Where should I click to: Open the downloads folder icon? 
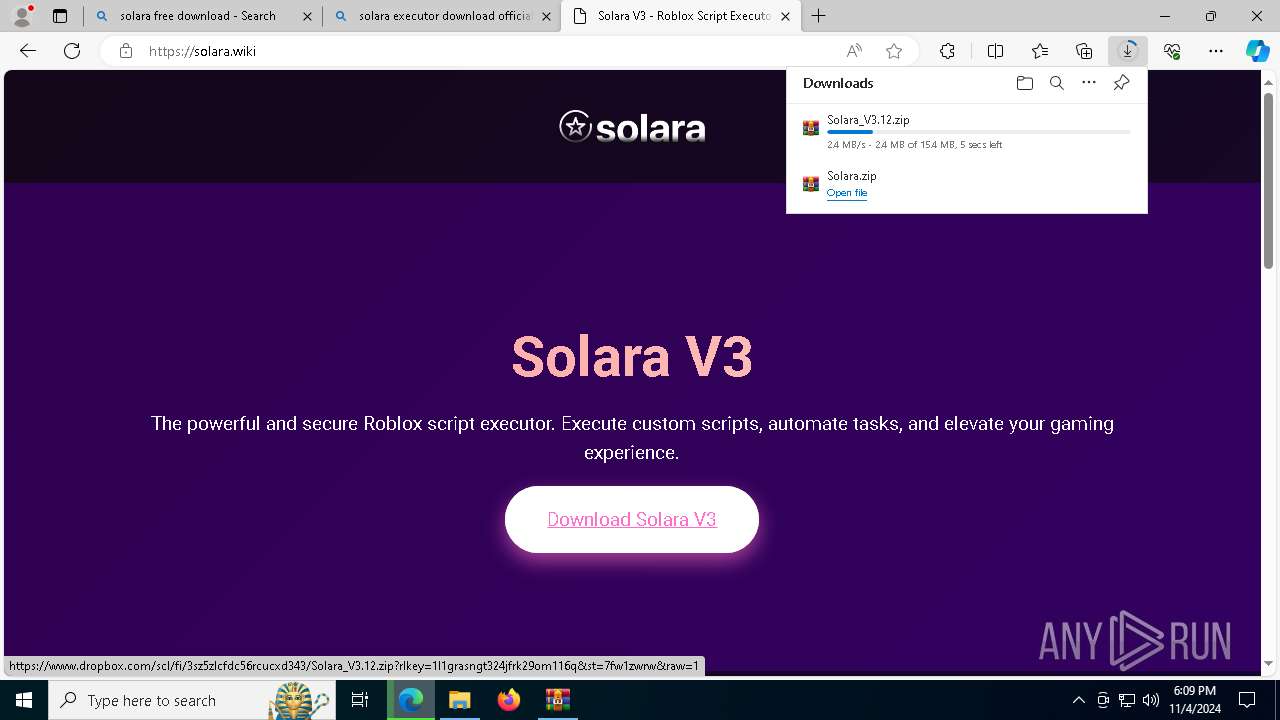pos(1024,83)
